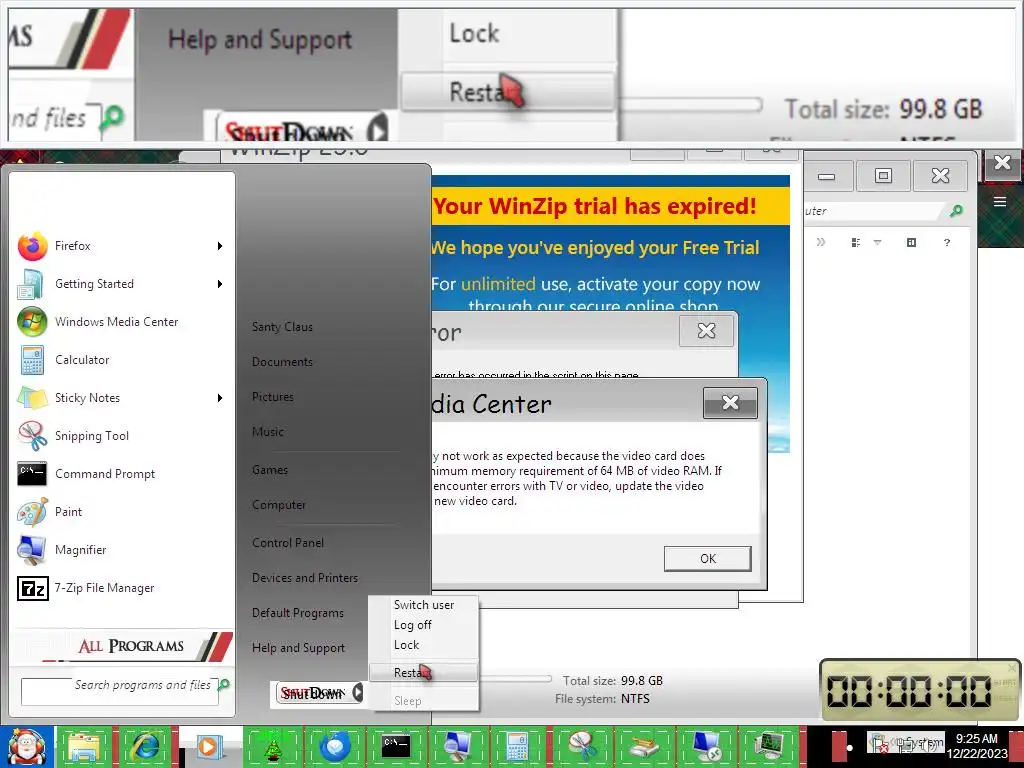Switch to Command Prompt on the taskbar
Screen dimensions: 1024x768
[396, 746]
